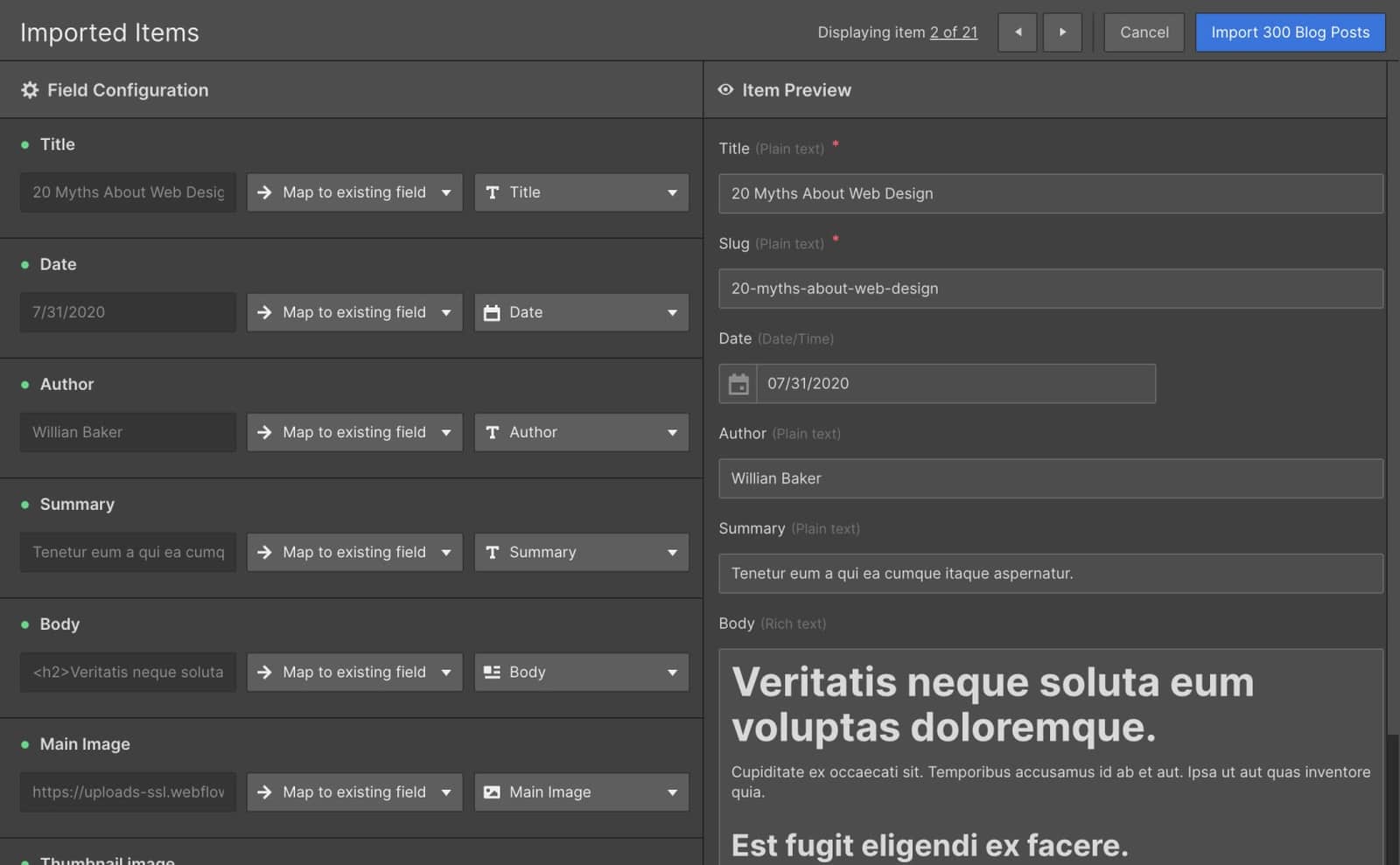This screenshot has height=865, width=1400.
Task: Click the previous item arrow
Action: 1017,32
